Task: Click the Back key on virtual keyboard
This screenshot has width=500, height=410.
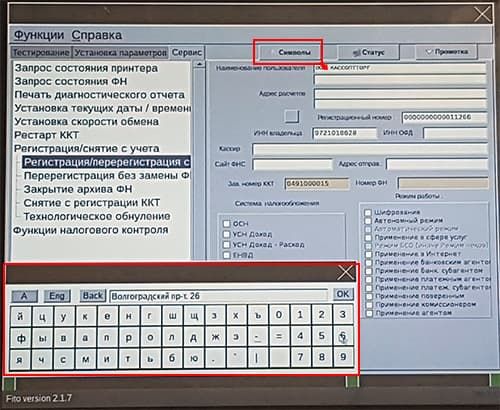Action: pos(93,296)
